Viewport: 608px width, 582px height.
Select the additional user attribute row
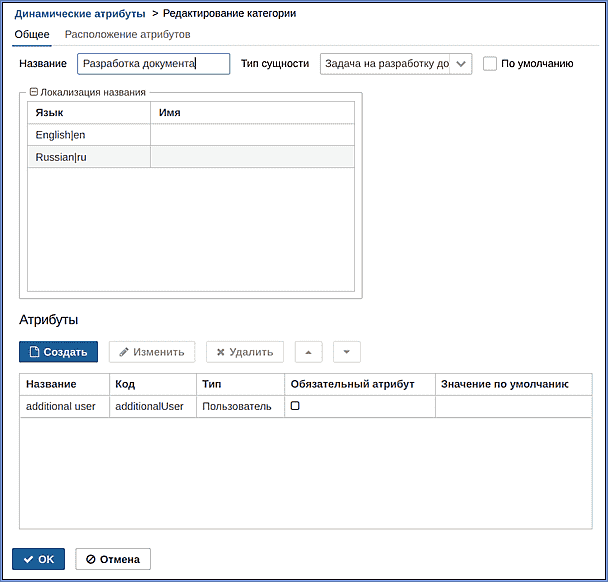(x=306, y=406)
